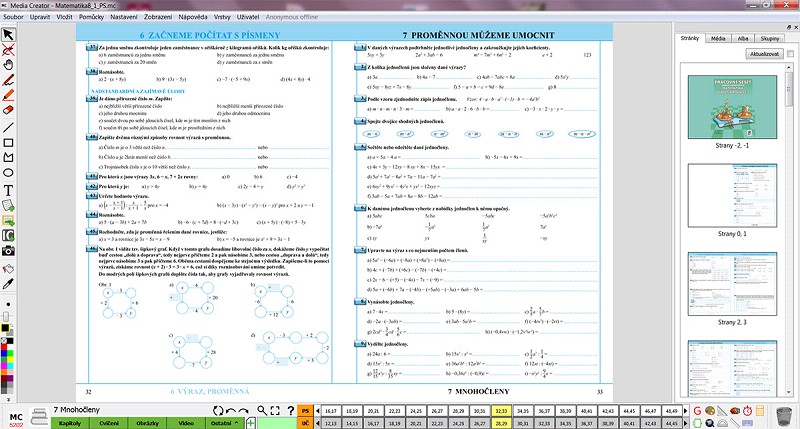
Task: Click the green plus add button
Action: (251, 422)
